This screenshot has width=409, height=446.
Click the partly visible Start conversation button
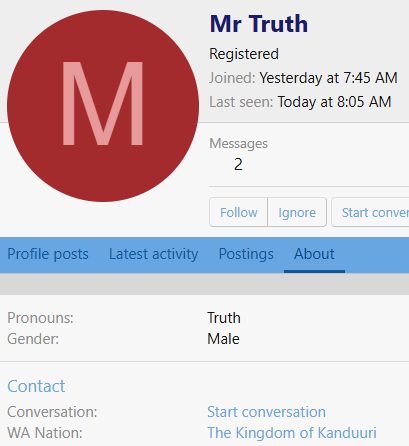coord(370,212)
